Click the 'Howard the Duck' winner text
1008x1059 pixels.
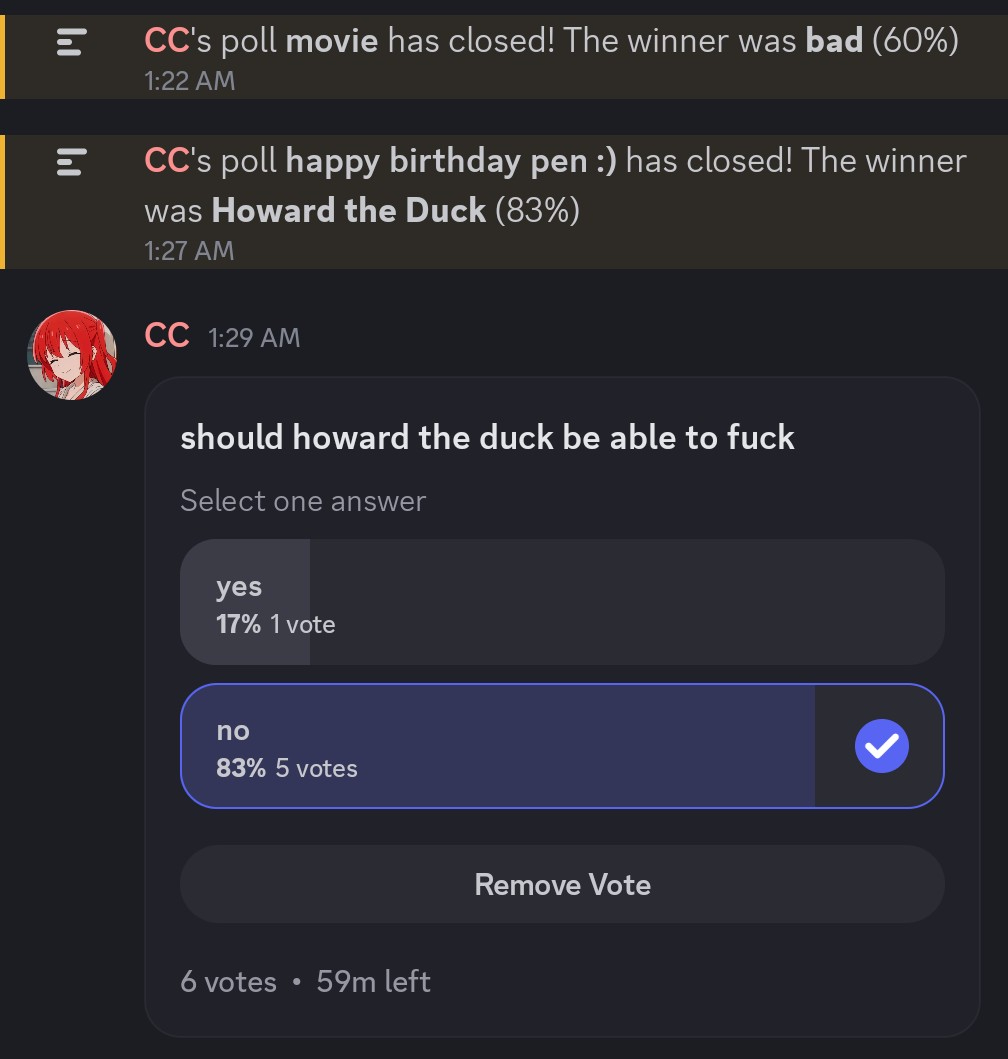click(349, 211)
